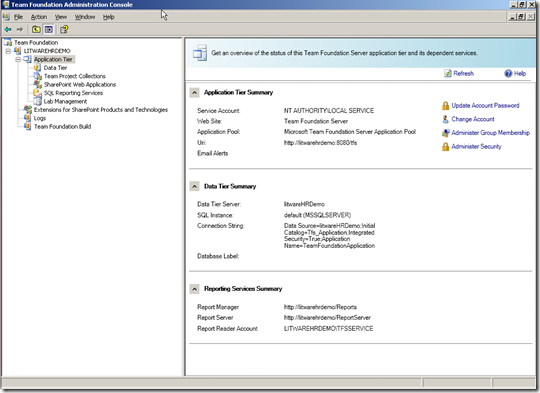Click the Logs node icon

[x=28, y=118]
